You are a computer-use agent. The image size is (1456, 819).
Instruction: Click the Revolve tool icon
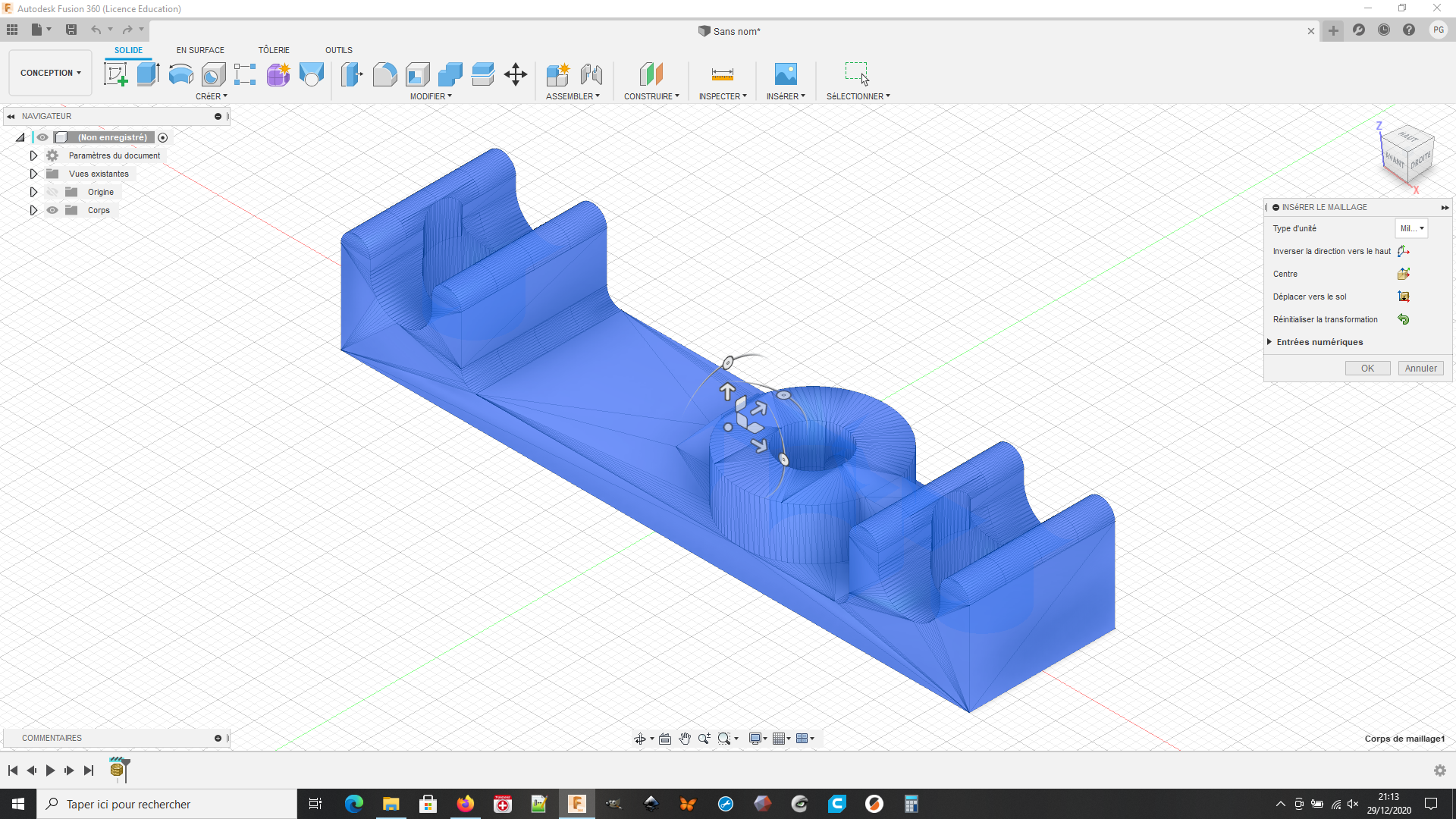tap(180, 74)
